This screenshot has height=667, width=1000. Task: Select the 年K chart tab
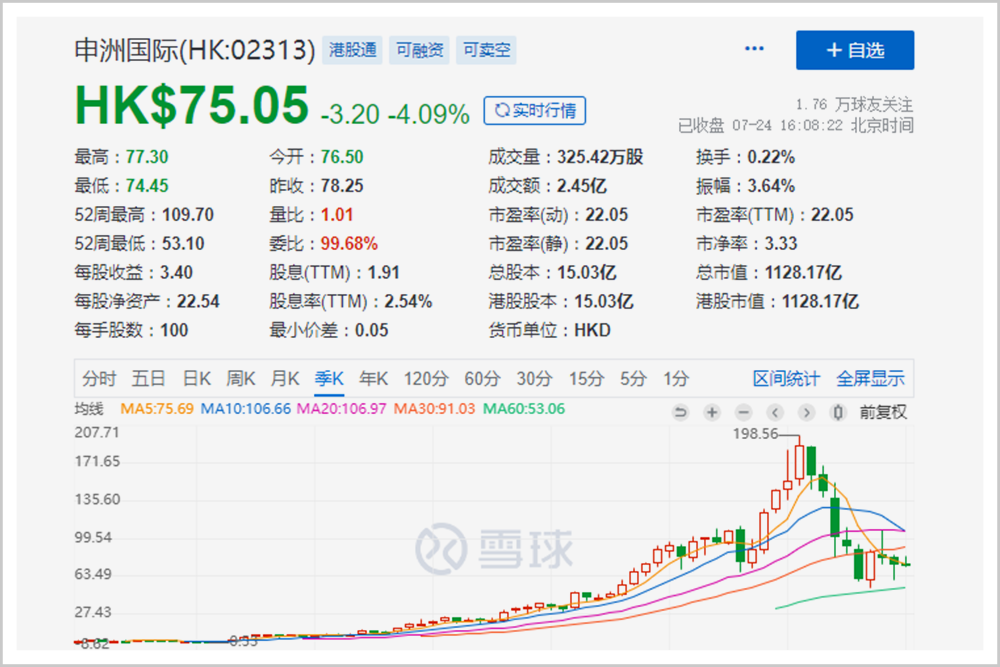374,379
